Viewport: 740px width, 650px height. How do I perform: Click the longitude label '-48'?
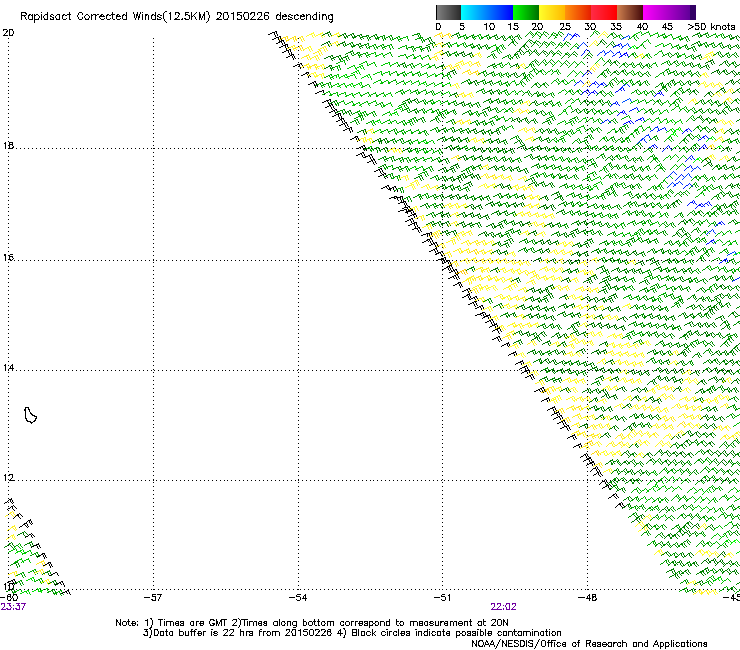(587, 598)
